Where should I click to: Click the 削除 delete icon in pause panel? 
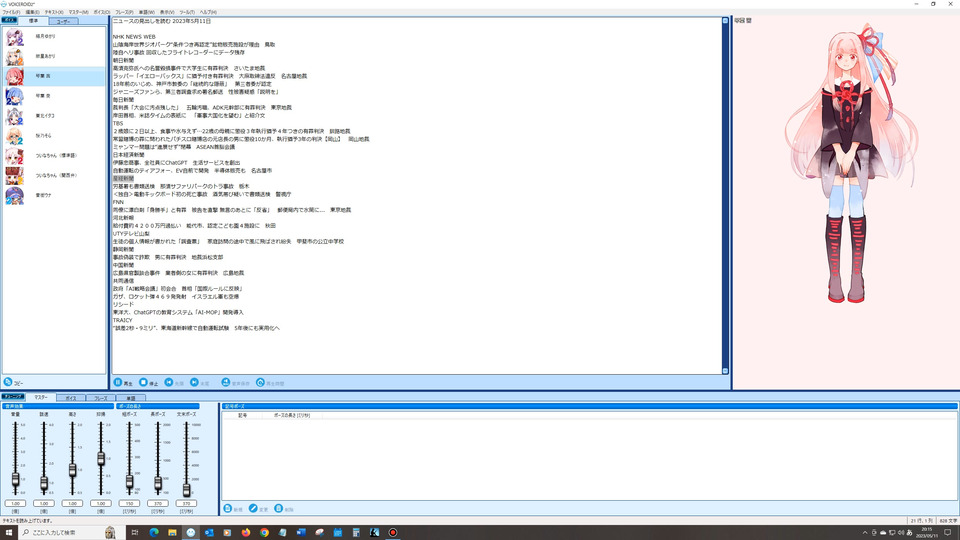(279, 509)
